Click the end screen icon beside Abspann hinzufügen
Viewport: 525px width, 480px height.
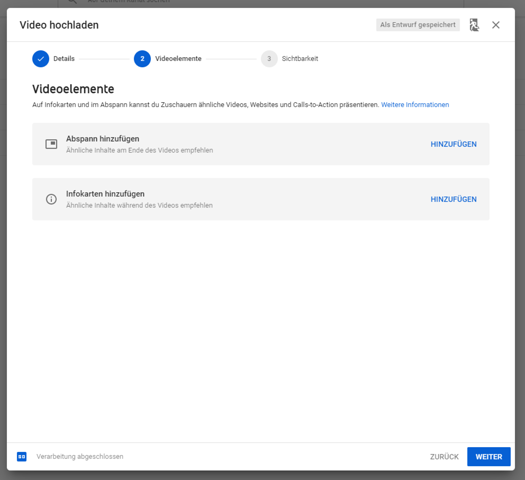tap(51, 144)
